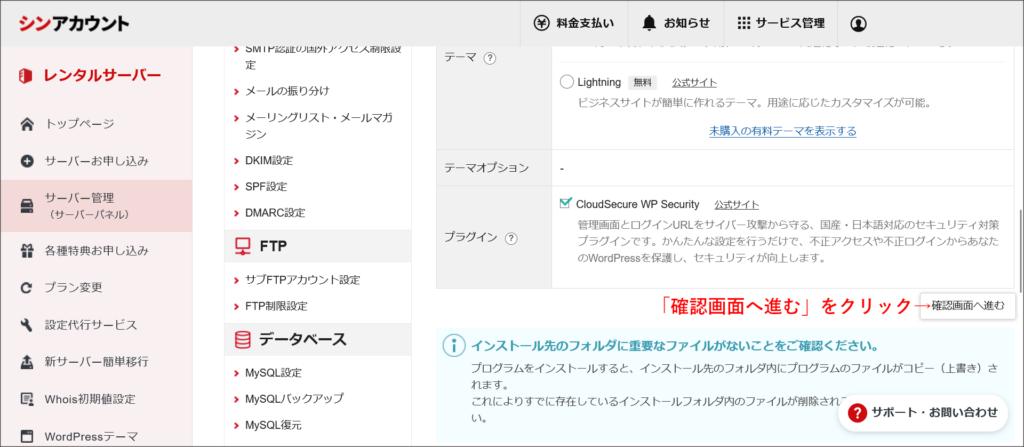The width and height of the screenshot is (1024, 447).
Task: Select the Lightning theme radio button
Action: pyautogui.click(x=567, y=82)
